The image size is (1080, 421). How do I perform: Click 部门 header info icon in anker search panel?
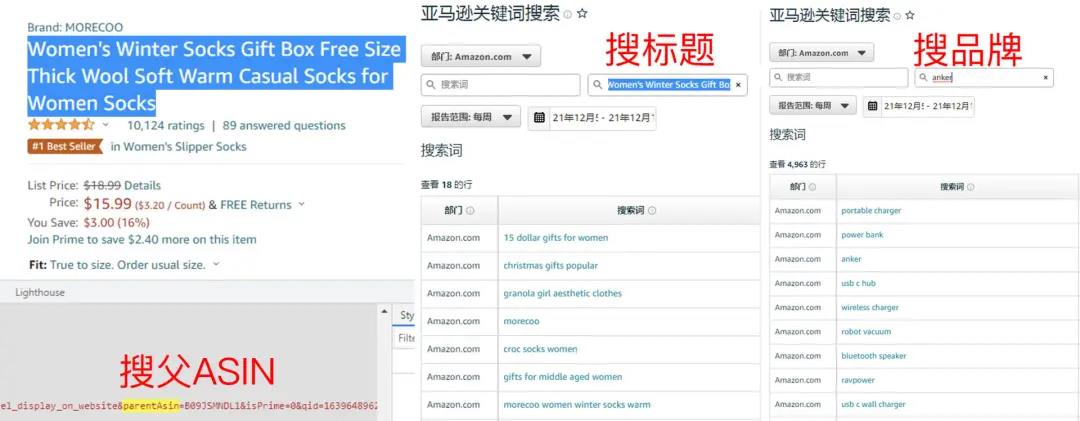pyautogui.click(x=812, y=187)
